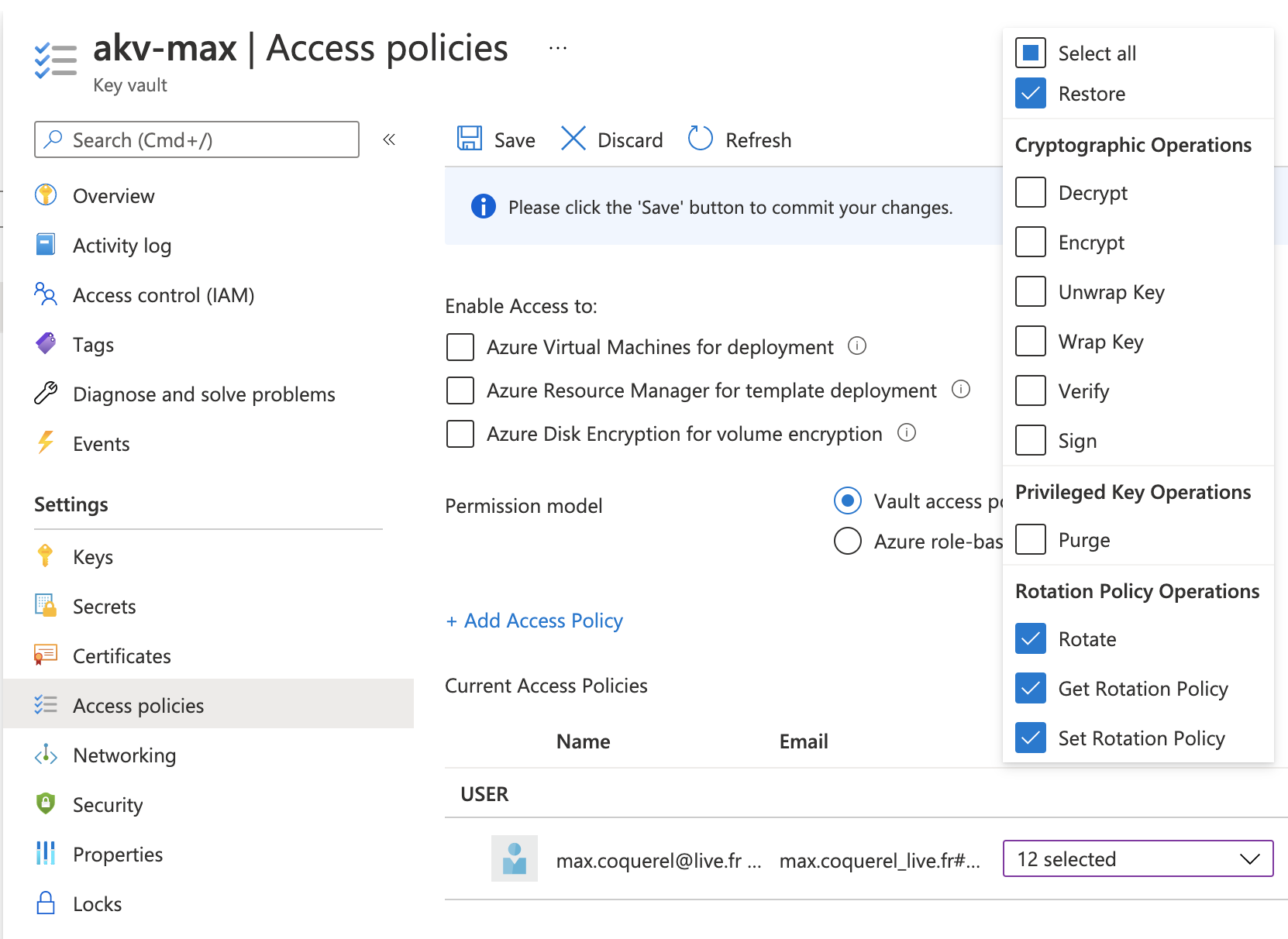Select the Vault access policy radio button
Viewport: 1288px width, 939px height.
848,501
